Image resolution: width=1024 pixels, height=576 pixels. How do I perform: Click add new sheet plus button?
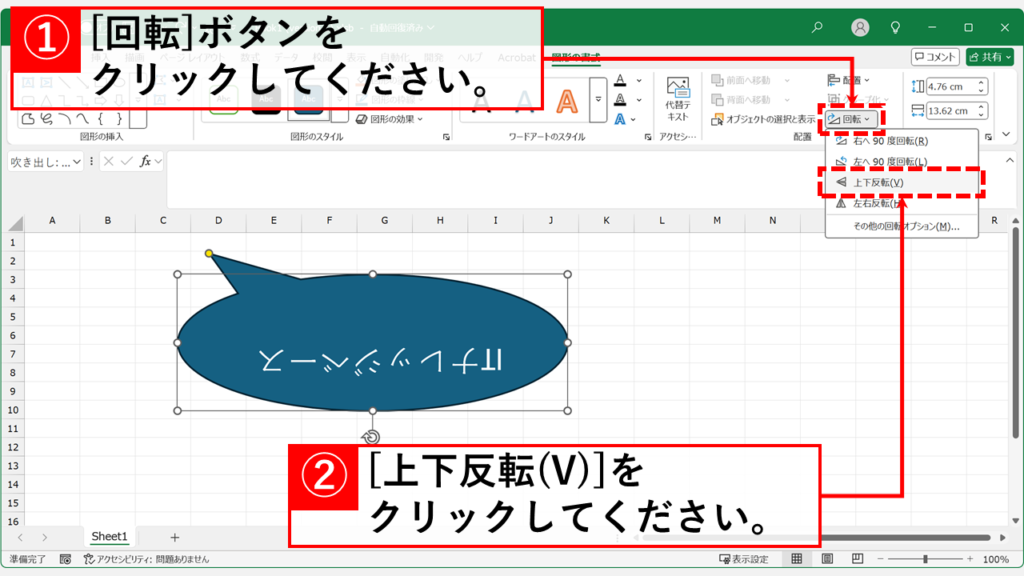(x=174, y=537)
